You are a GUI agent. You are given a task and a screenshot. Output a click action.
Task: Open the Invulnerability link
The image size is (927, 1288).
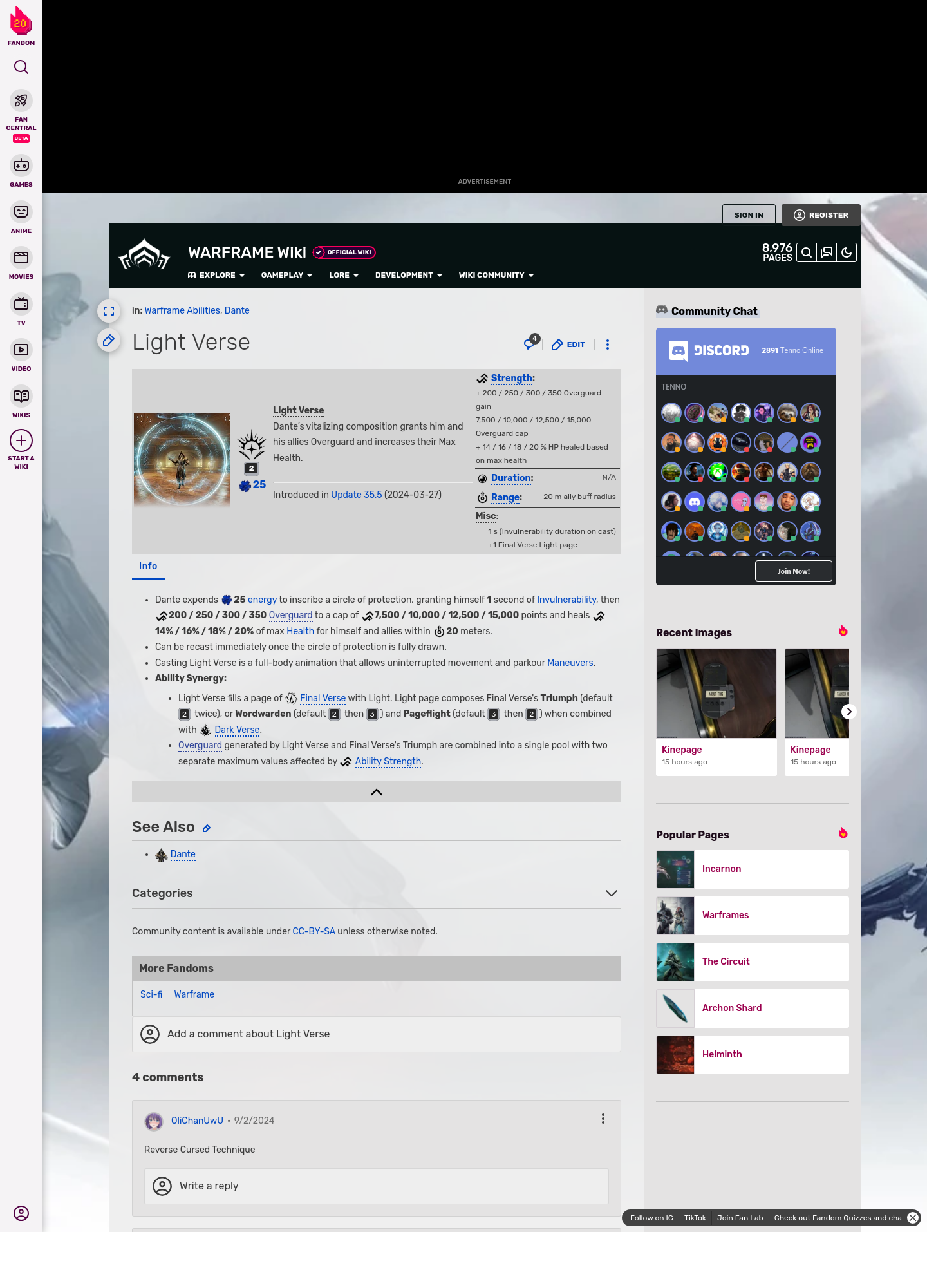click(x=566, y=600)
